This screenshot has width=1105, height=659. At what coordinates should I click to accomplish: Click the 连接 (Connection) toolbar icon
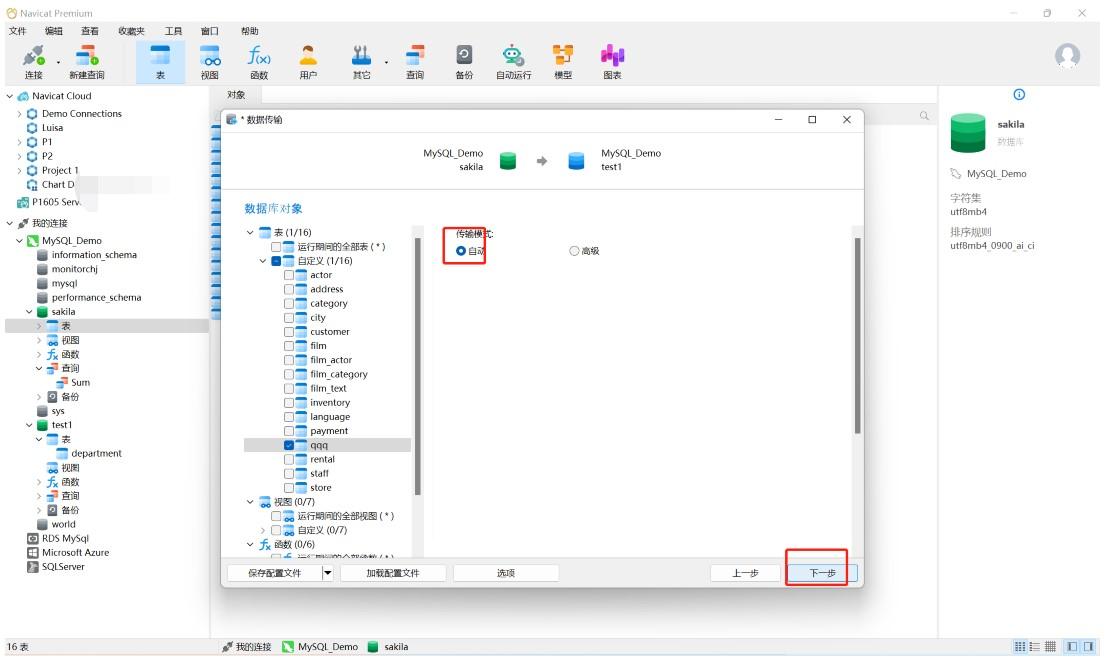click(x=33, y=60)
